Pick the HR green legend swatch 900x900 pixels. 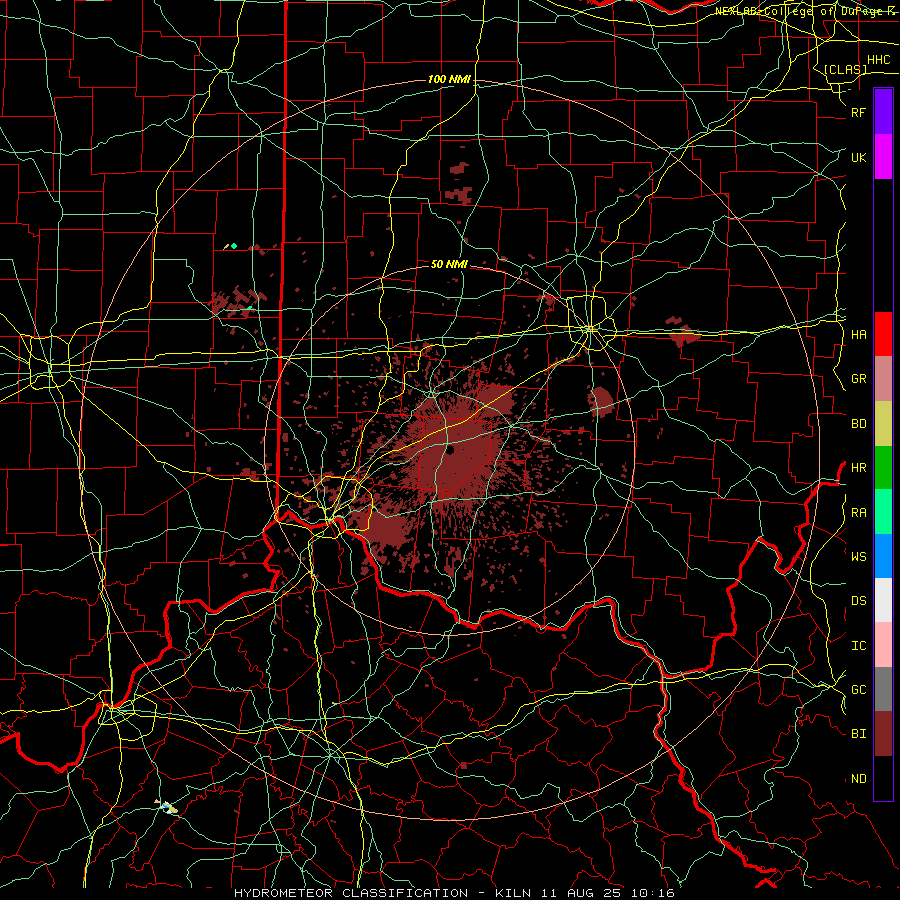(883, 467)
